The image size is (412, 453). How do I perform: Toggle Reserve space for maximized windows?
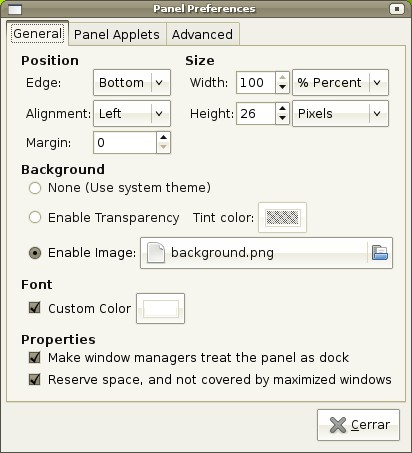pos(35,379)
